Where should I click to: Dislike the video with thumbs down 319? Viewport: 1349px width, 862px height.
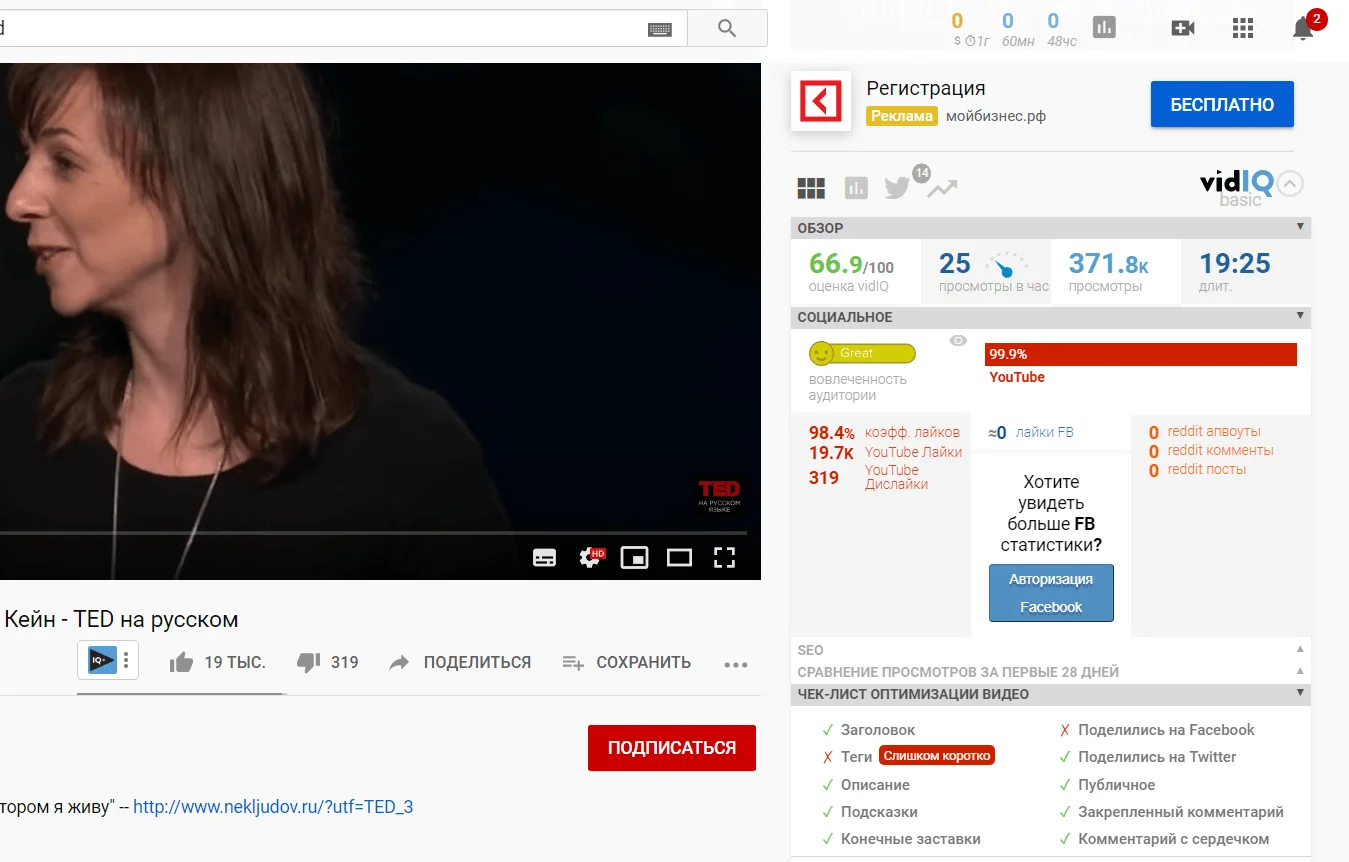(328, 662)
